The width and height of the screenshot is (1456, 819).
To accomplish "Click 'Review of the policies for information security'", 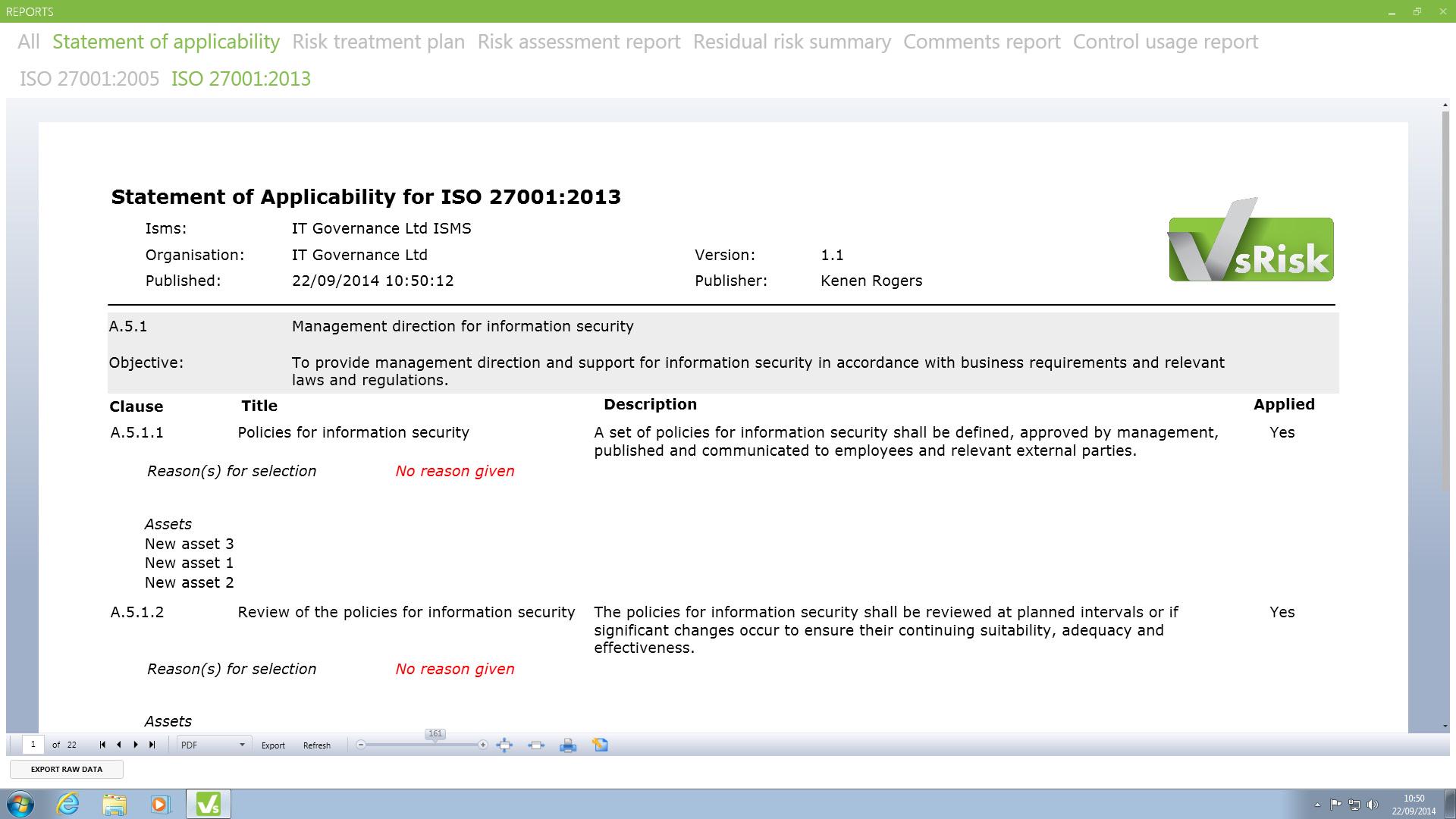I will pyautogui.click(x=406, y=613).
